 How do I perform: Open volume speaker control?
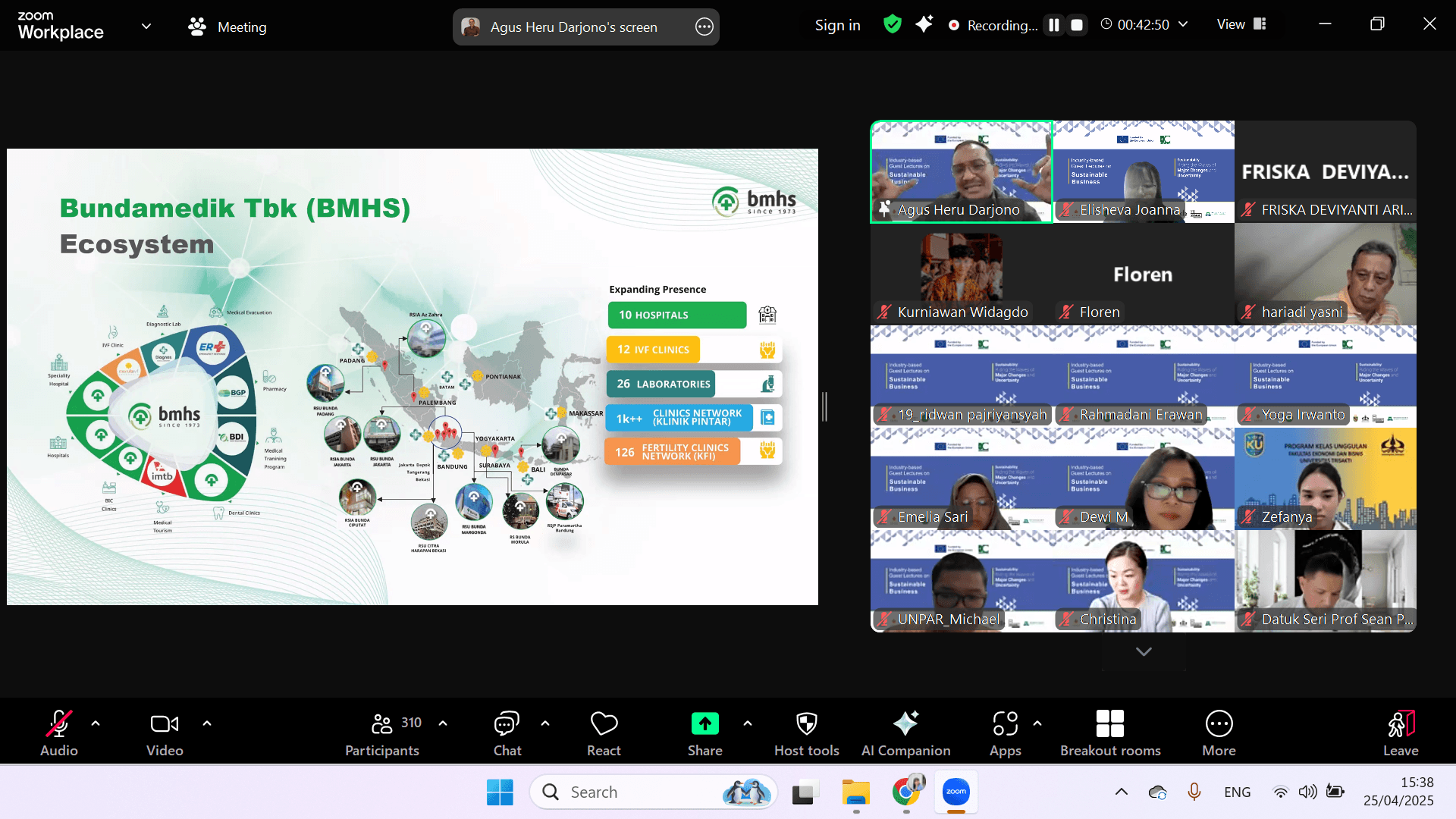tap(1307, 792)
